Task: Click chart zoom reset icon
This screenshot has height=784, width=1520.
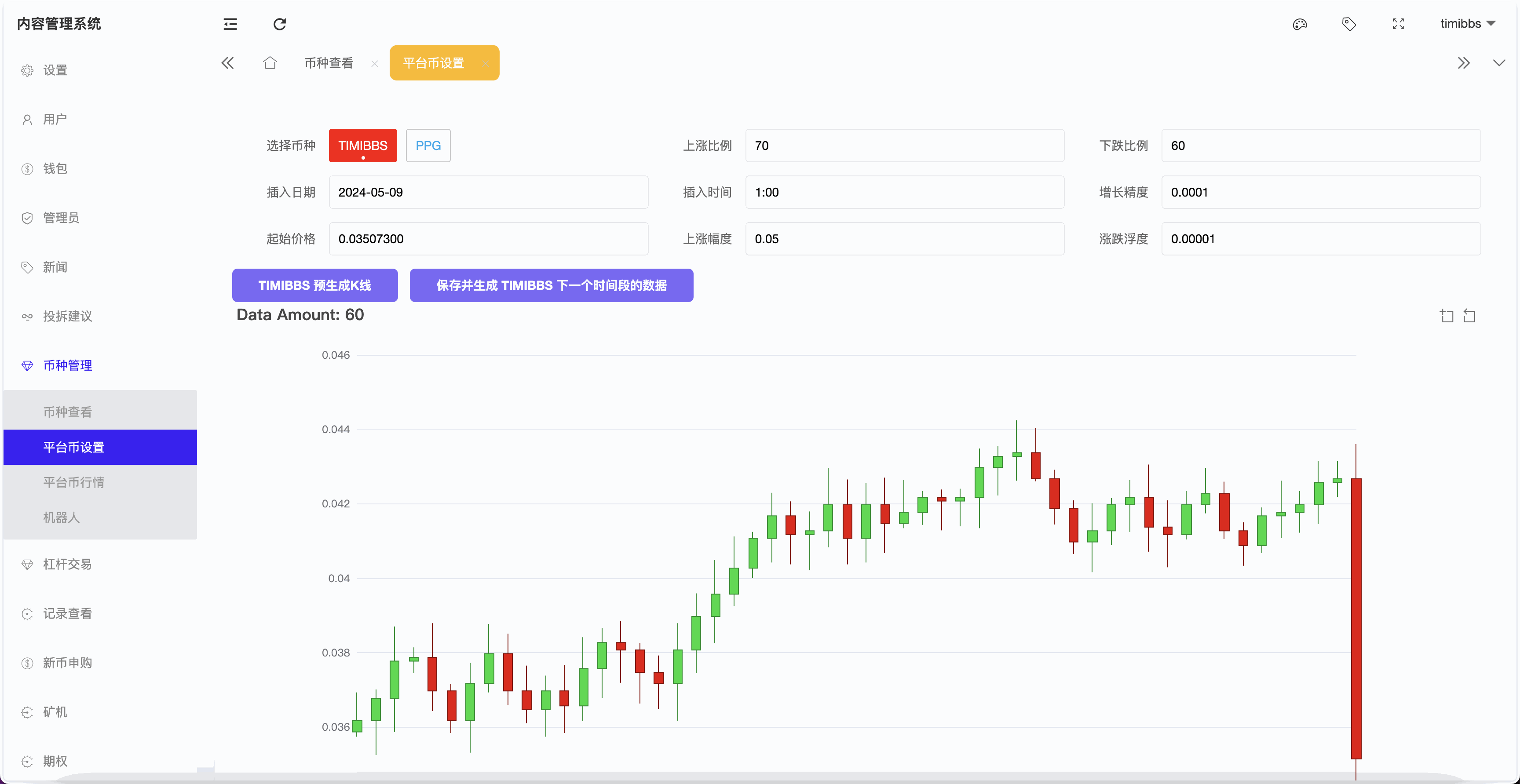Action: (x=1470, y=316)
